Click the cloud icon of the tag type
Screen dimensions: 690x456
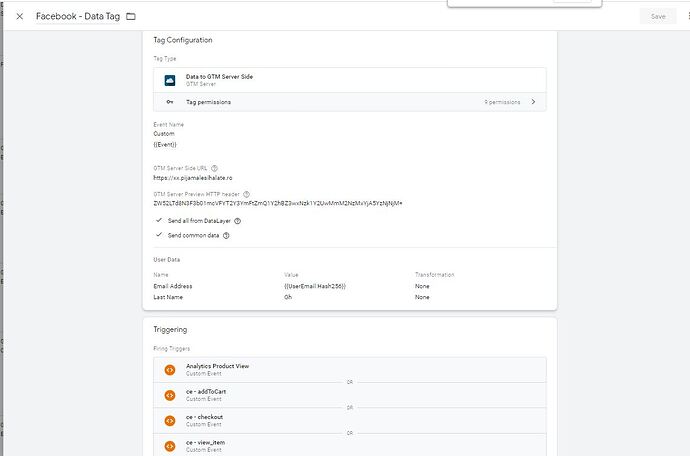pyautogui.click(x=170, y=80)
